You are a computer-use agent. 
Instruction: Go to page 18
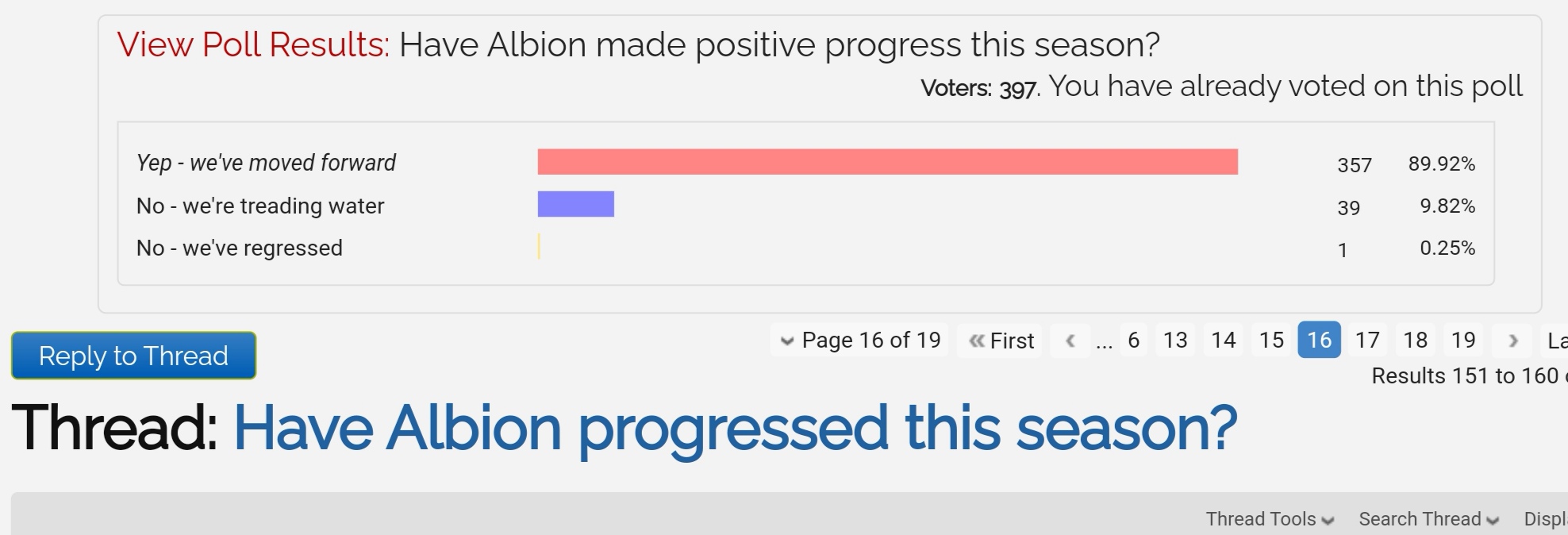tap(1416, 341)
